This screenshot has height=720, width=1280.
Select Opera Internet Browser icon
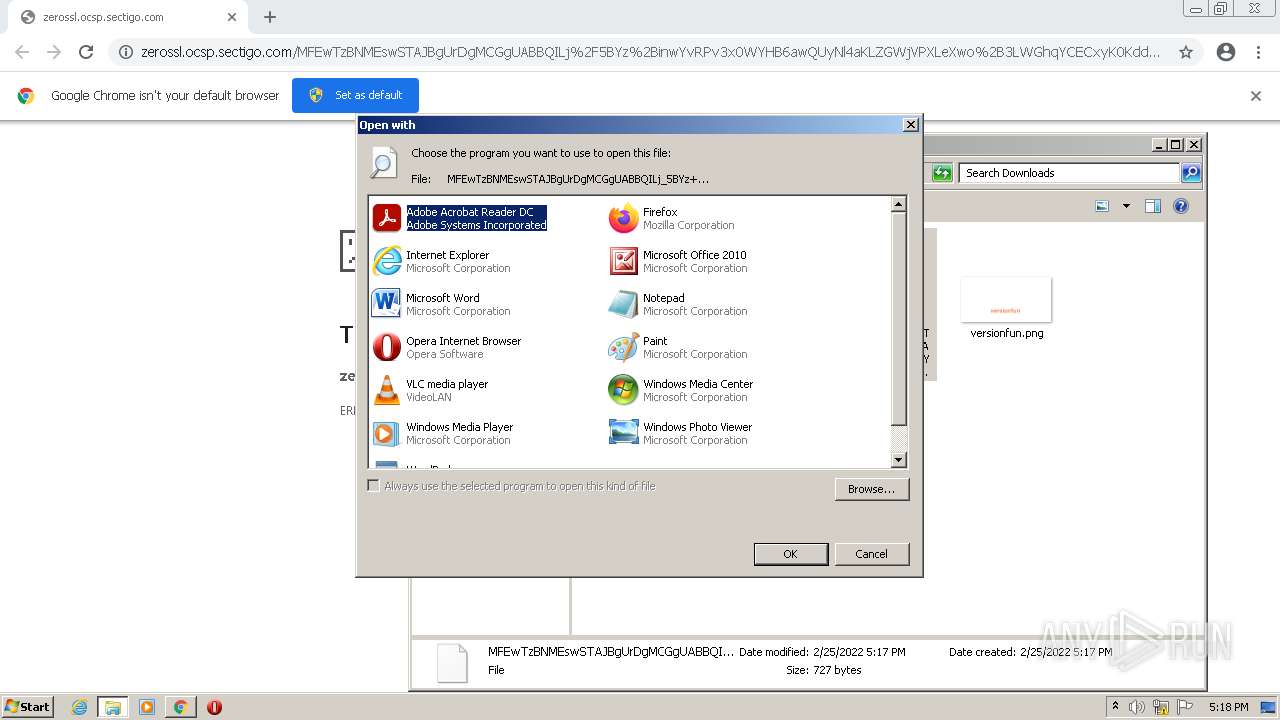[387, 347]
